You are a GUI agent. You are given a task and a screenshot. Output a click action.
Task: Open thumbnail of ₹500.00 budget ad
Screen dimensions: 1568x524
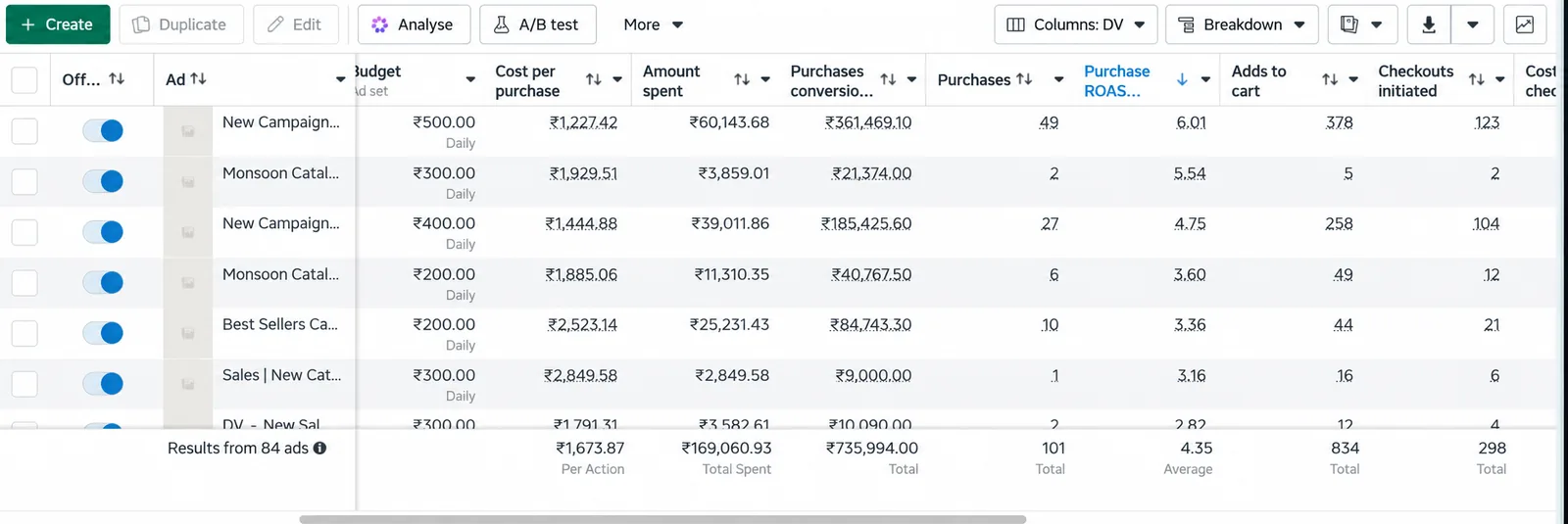tap(188, 131)
